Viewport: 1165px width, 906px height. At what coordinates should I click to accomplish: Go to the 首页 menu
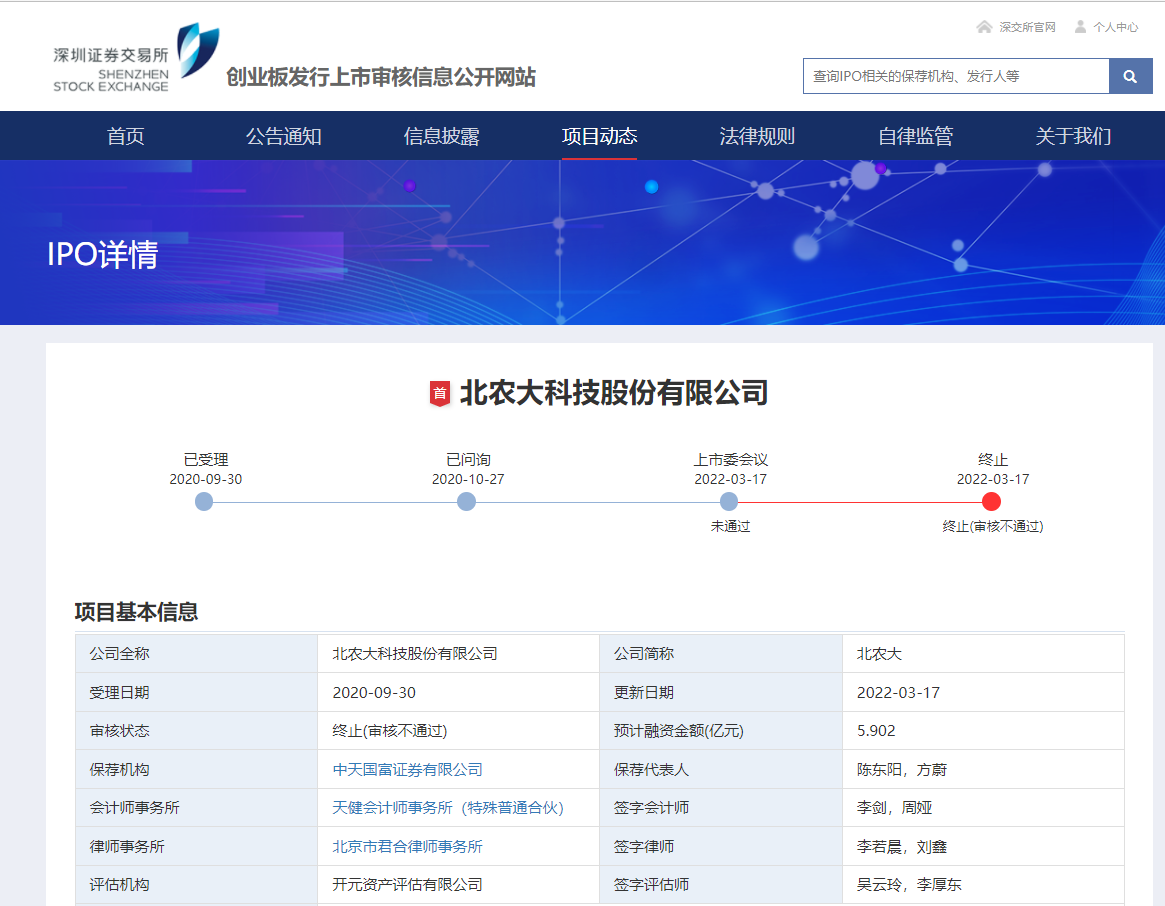(x=126, y=136)
